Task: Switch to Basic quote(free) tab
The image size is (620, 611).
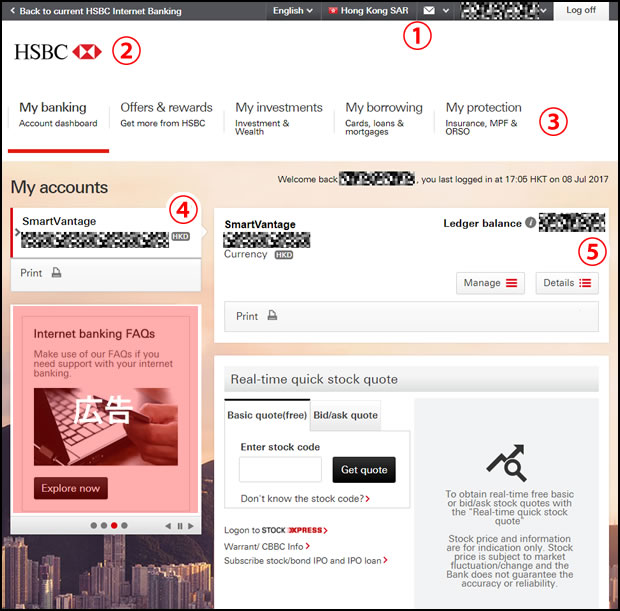Action: (267, 415)
